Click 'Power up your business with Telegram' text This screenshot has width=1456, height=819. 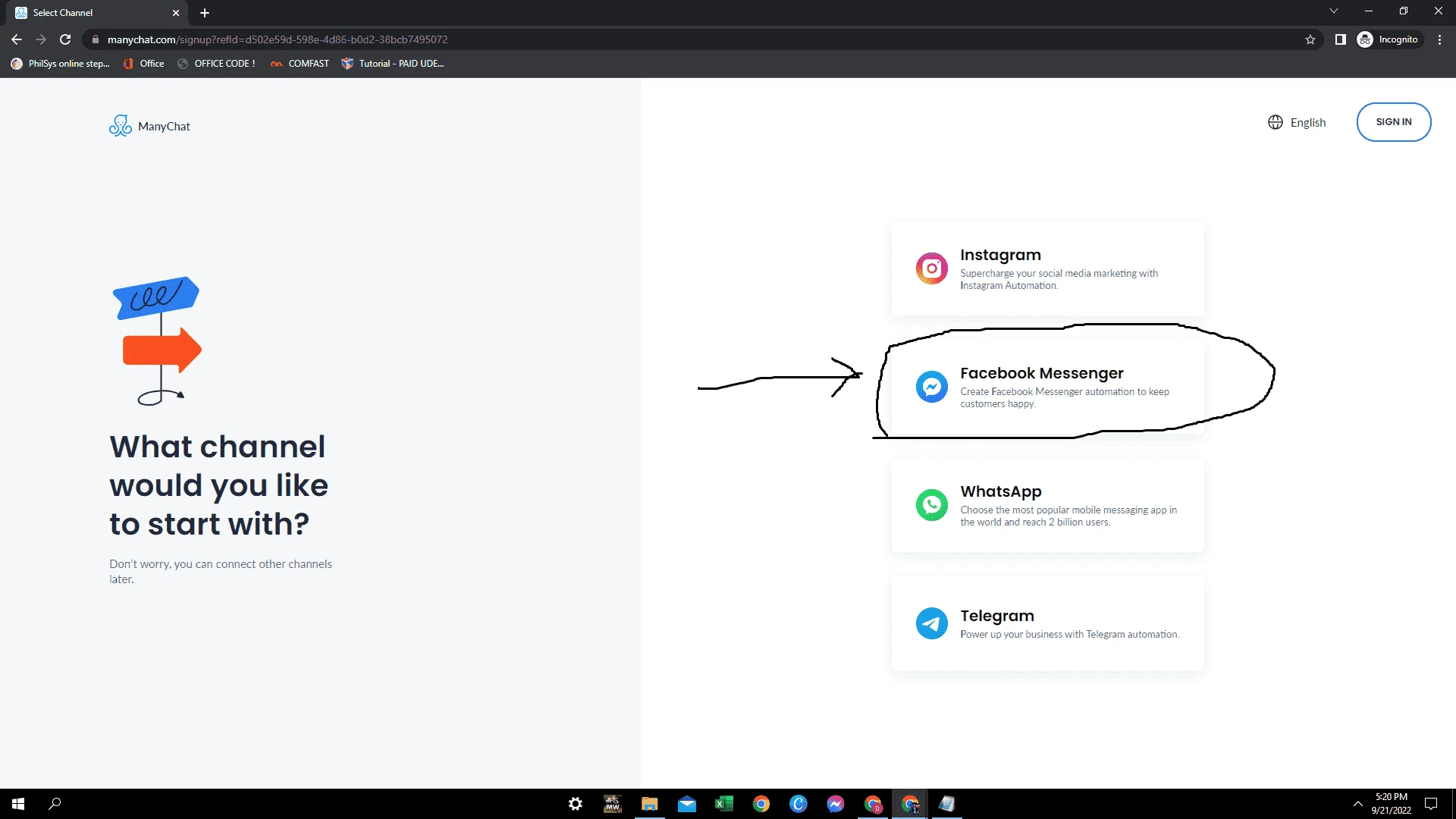point(1069,635)
